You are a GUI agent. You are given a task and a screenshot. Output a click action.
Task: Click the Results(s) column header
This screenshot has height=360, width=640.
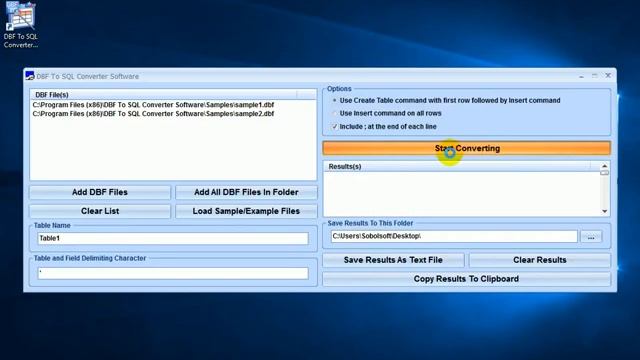[x=457, y=167]
